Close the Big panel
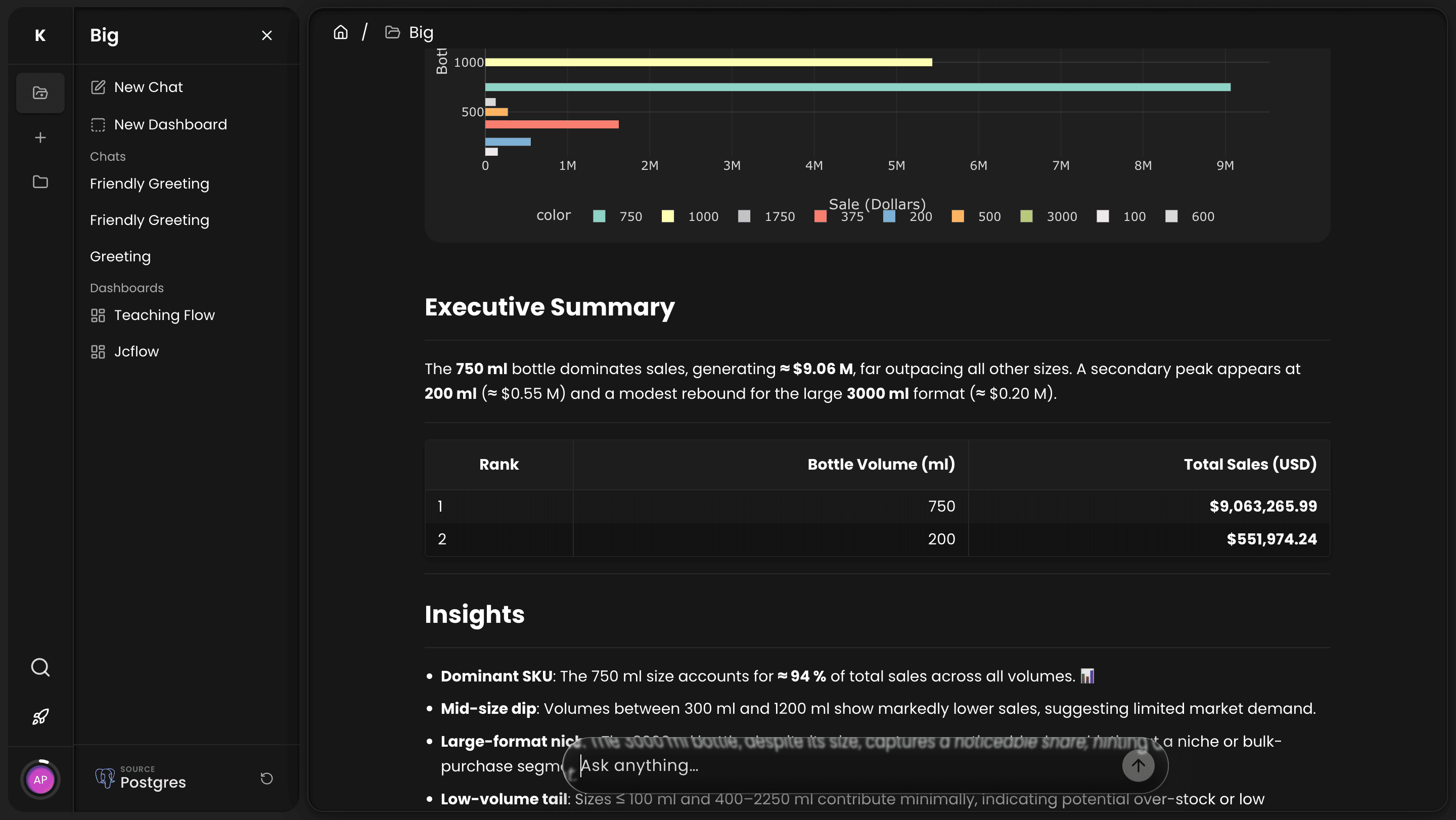The height and width of the screenshot is (820, 1456). click(266, 35)
